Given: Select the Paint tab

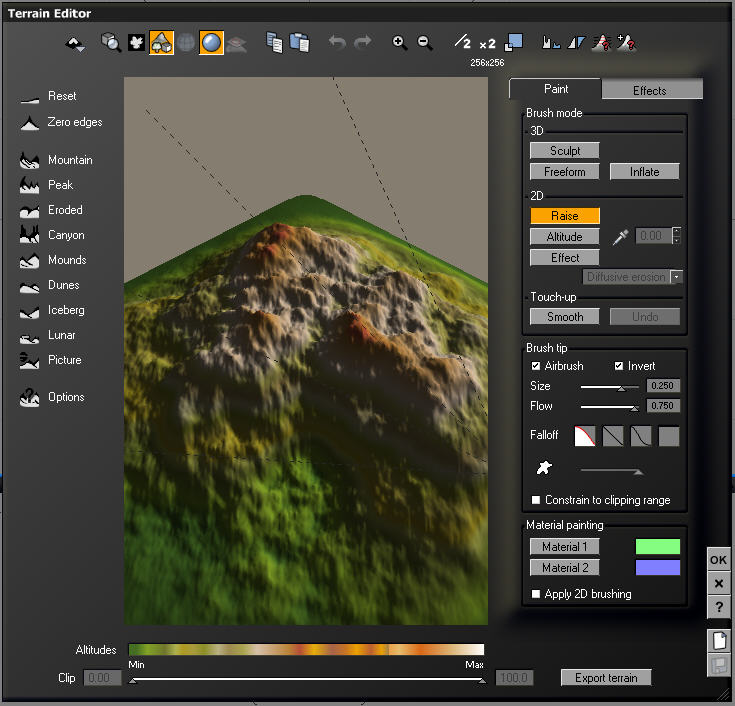Looking at the screenshot, I should (556, 89).
